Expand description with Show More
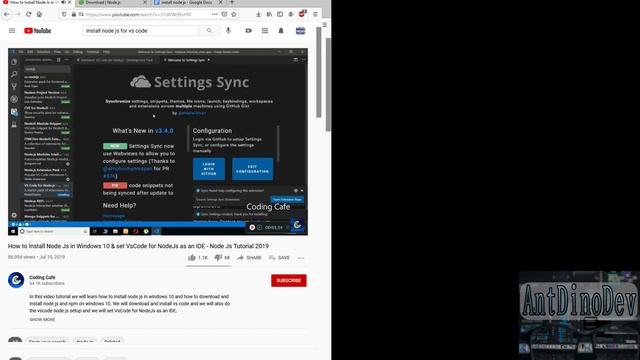Viewport: 640px width, 360px height. [42, 320]
